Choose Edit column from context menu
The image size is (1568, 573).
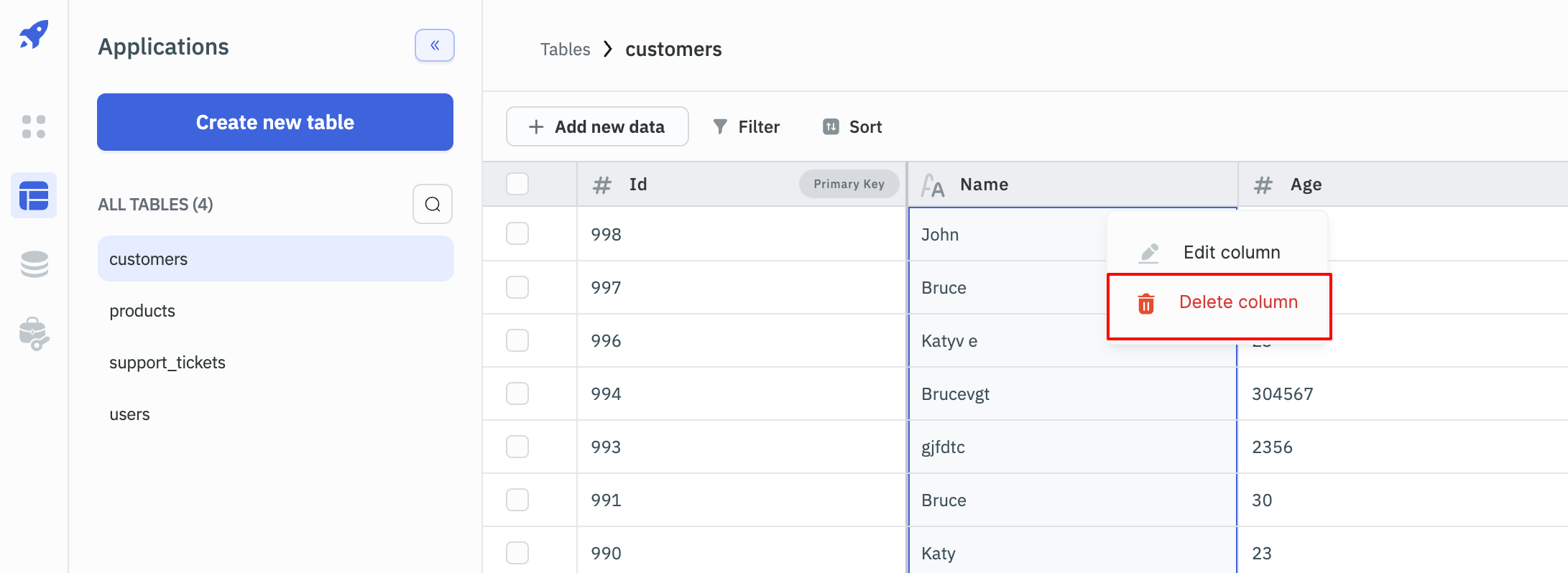tap(1231, 253)
